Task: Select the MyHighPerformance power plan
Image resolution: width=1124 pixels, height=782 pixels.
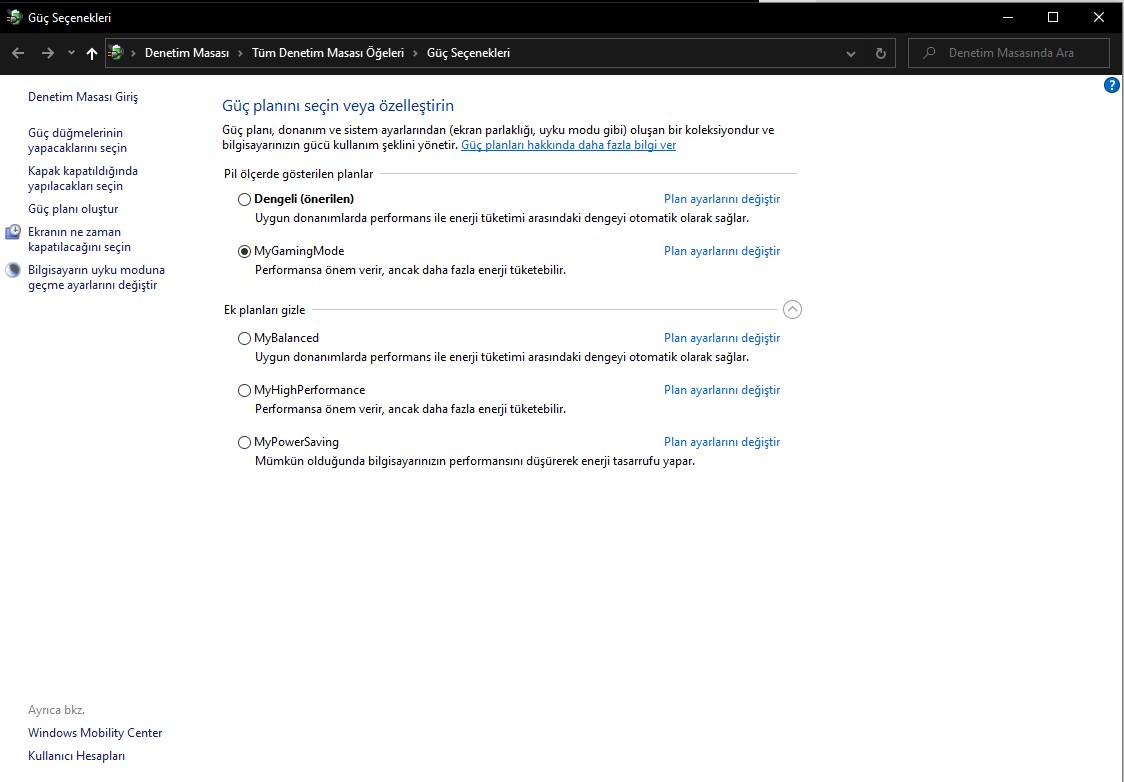Action: pyautogui.click(x=245, y=391)
